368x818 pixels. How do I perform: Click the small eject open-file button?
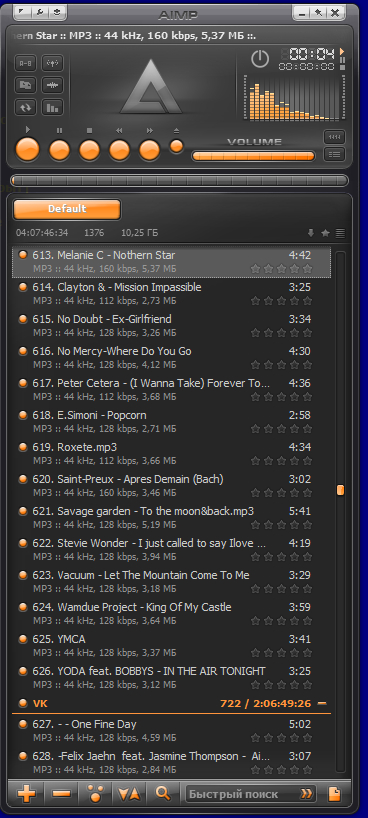177,146
